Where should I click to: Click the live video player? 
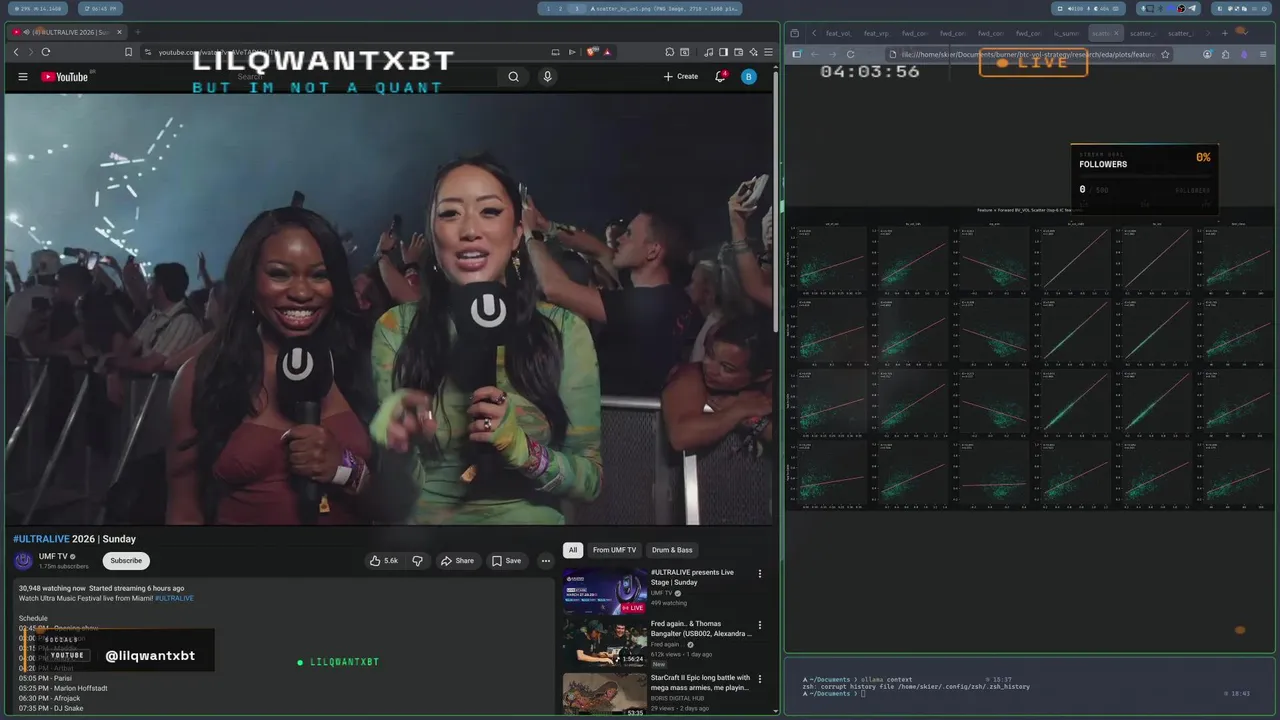[x=388, y=308]
